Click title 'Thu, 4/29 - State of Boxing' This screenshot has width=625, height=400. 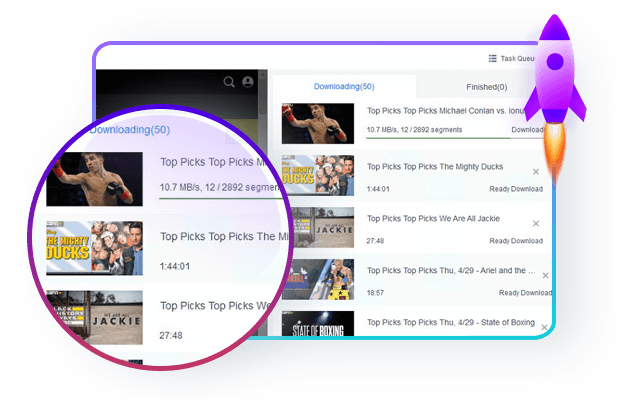(487, 322)
